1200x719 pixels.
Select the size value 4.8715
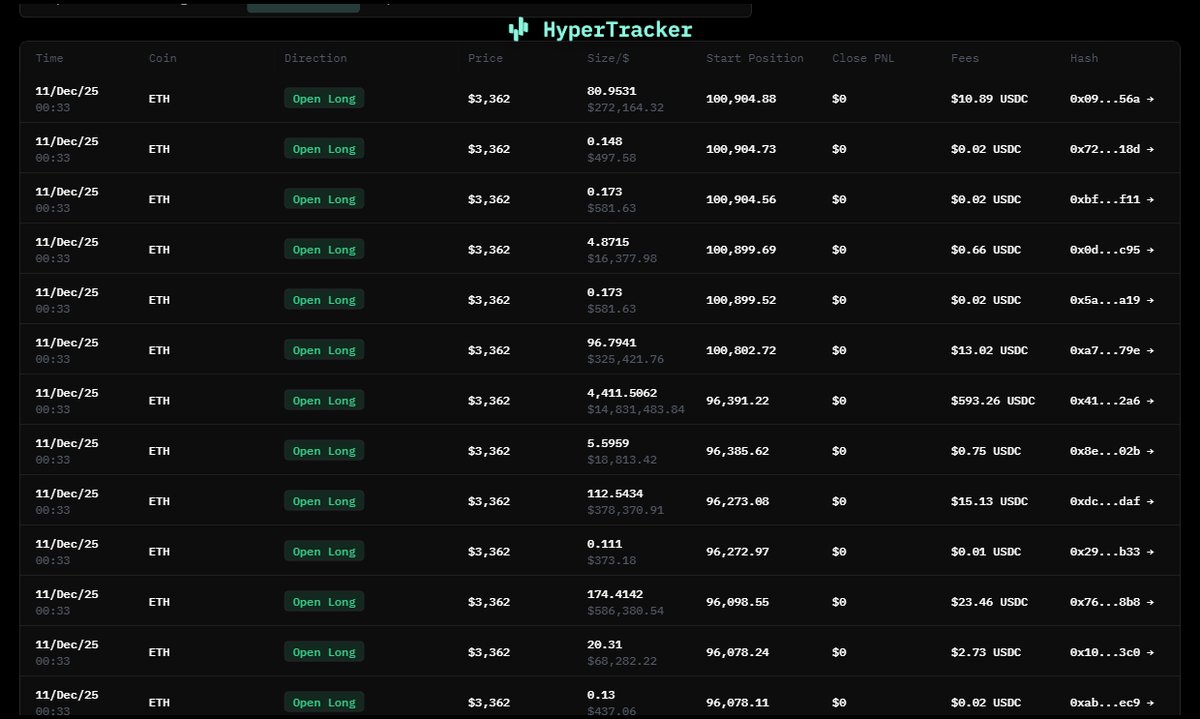coord(608,242)
